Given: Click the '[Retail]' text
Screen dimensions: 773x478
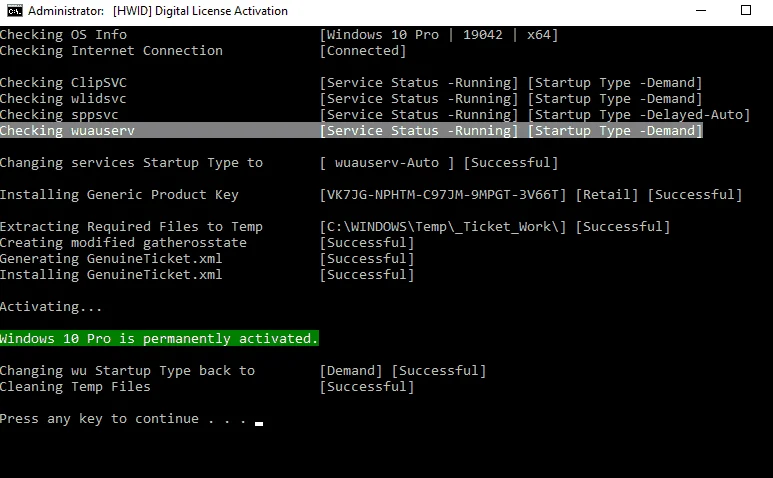Looking at the screenshot, I should tap(607, 195).
